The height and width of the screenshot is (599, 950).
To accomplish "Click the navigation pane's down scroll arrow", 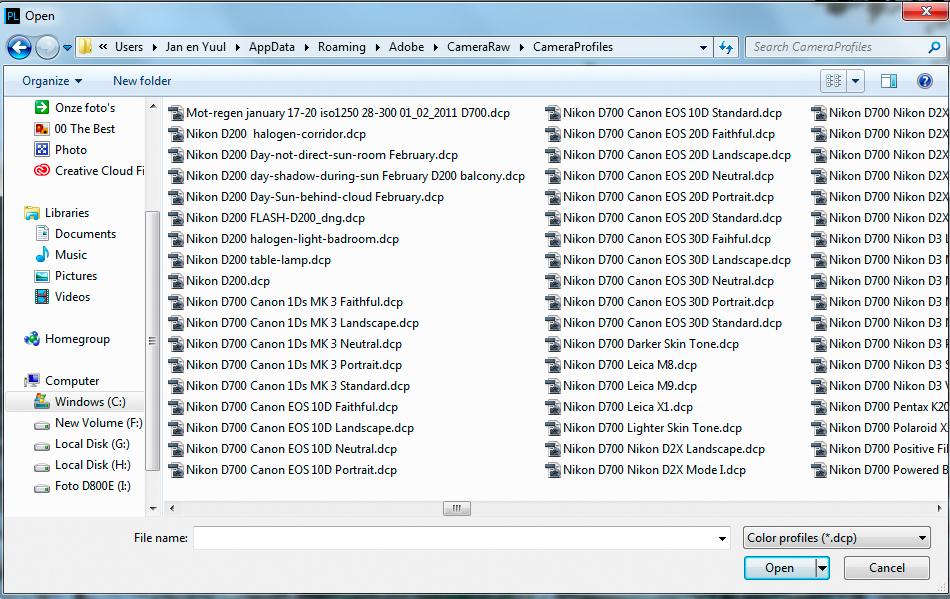I will click(153, 508).
